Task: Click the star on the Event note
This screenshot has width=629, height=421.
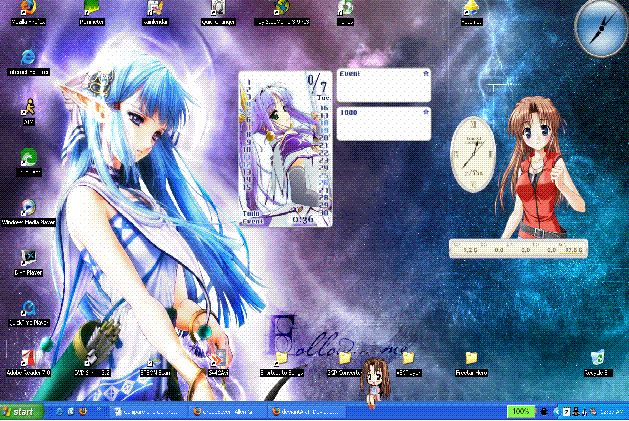Action: [426, 73]
